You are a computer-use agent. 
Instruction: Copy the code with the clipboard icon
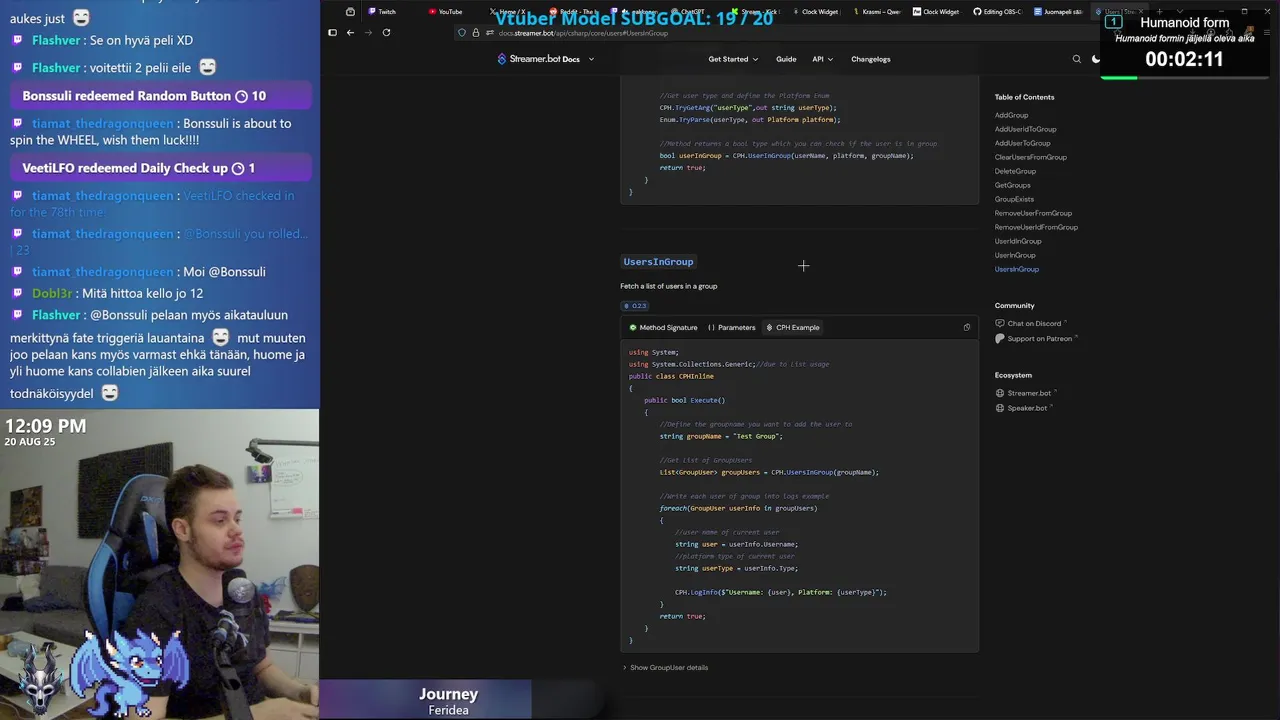966,328
